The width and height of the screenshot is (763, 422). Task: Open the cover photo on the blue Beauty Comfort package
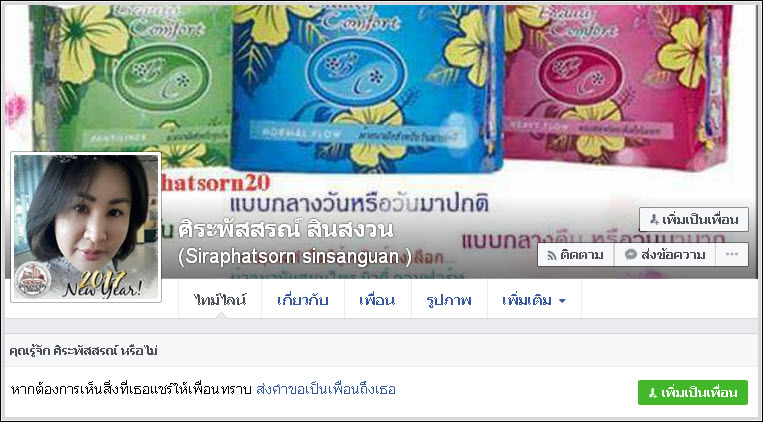click(x=367, y=88)
